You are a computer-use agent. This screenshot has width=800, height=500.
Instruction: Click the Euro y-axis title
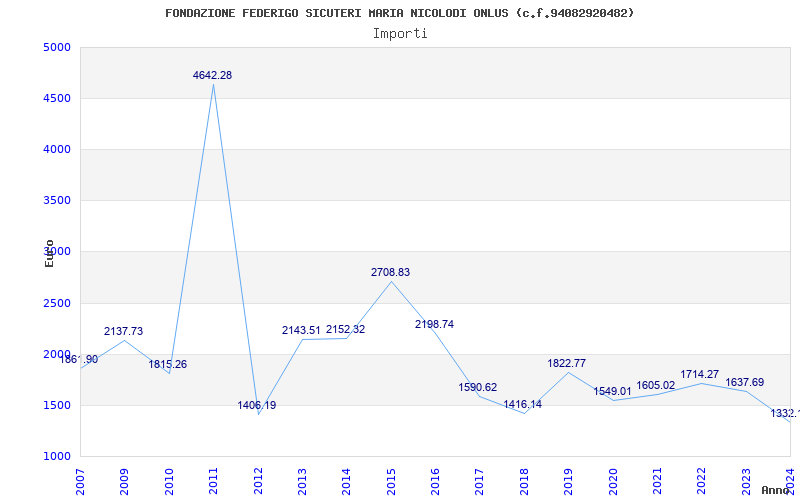point(49,253)
